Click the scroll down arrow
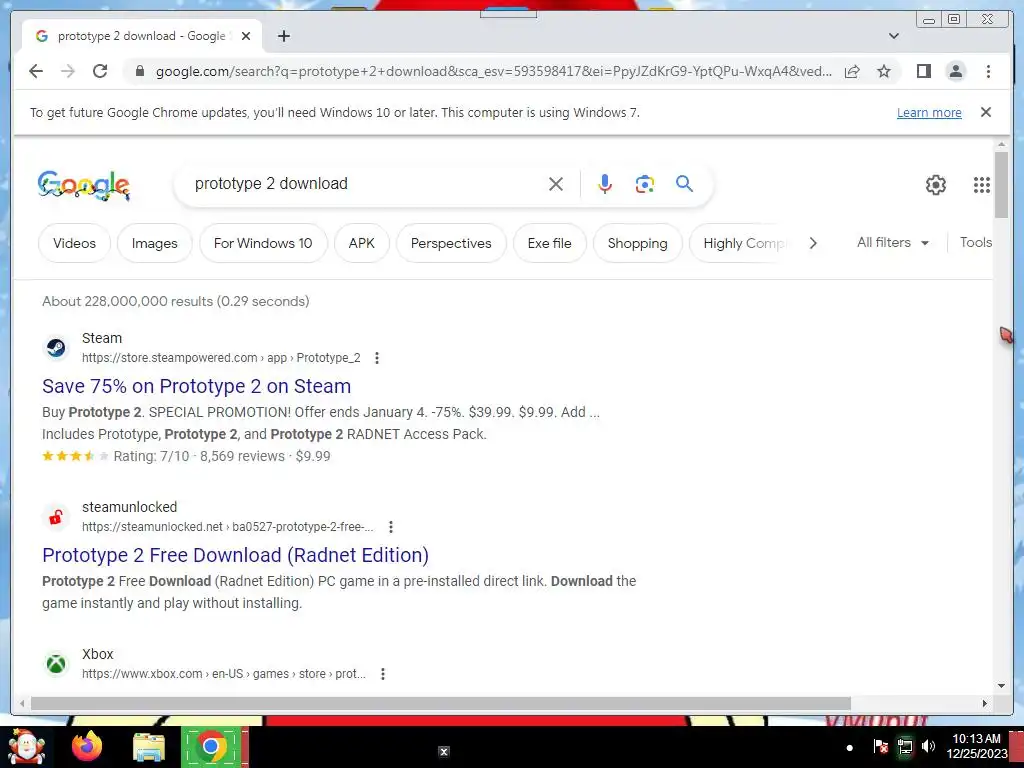 click(x=1001, y=686)
